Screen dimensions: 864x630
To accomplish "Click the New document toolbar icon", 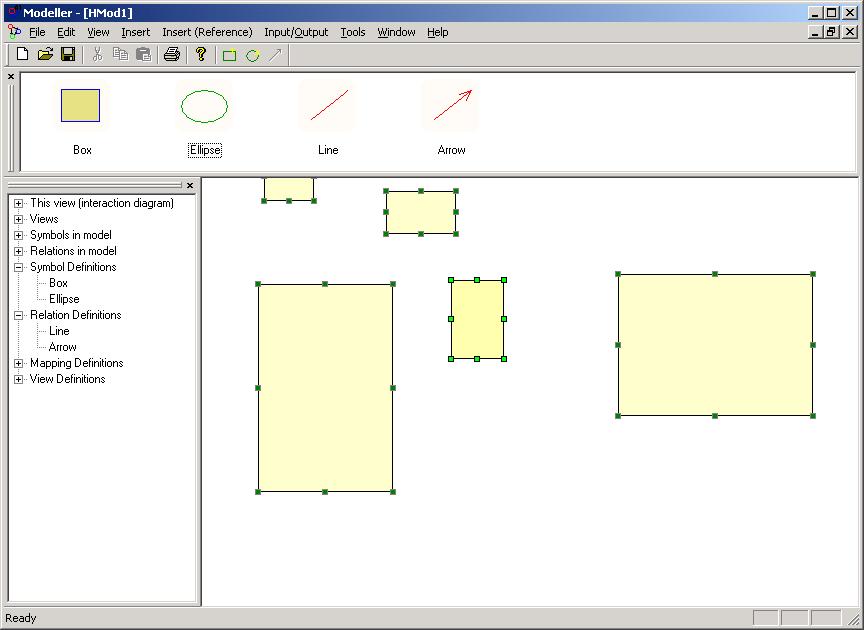I will 23,54.
